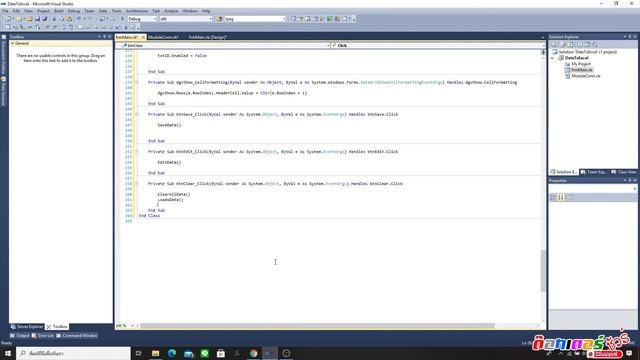
Task: Collapse the btnSave_Click sub outline
Action: point(137,114)
